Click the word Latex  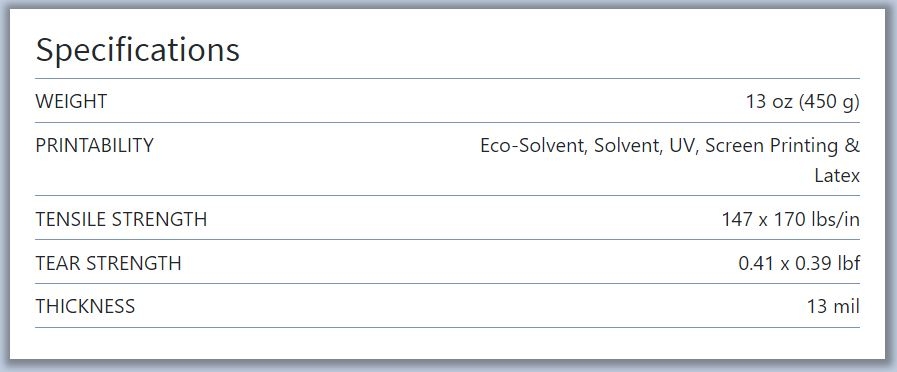pos(837,176)
